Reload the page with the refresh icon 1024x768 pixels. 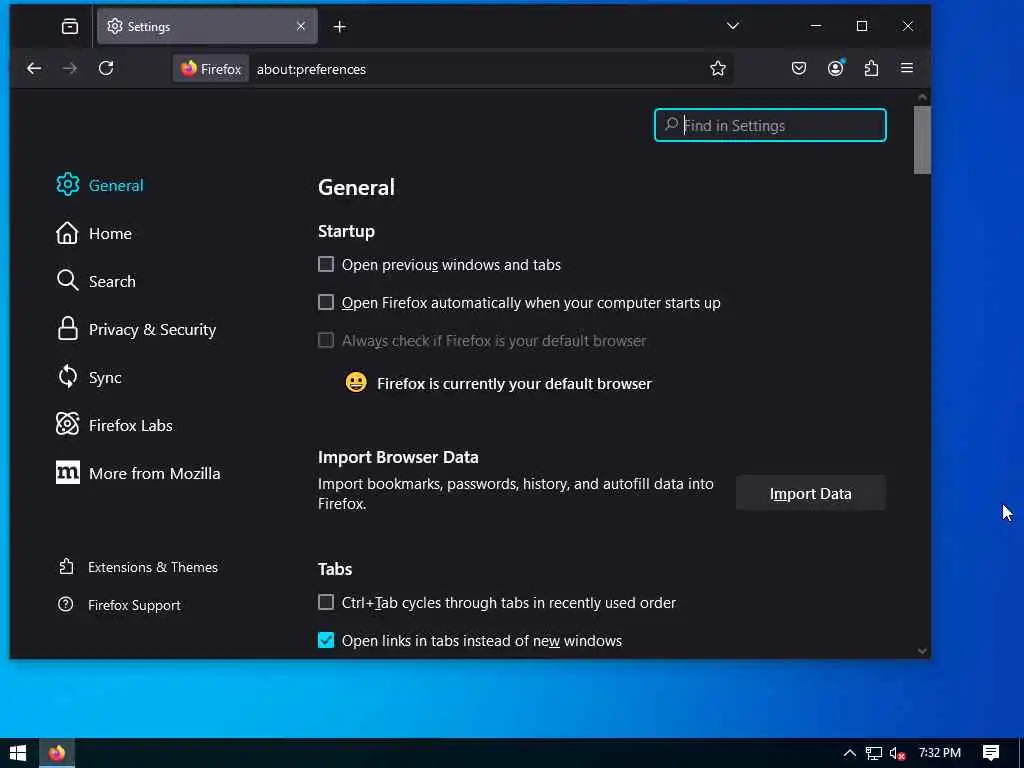(106, 68)
